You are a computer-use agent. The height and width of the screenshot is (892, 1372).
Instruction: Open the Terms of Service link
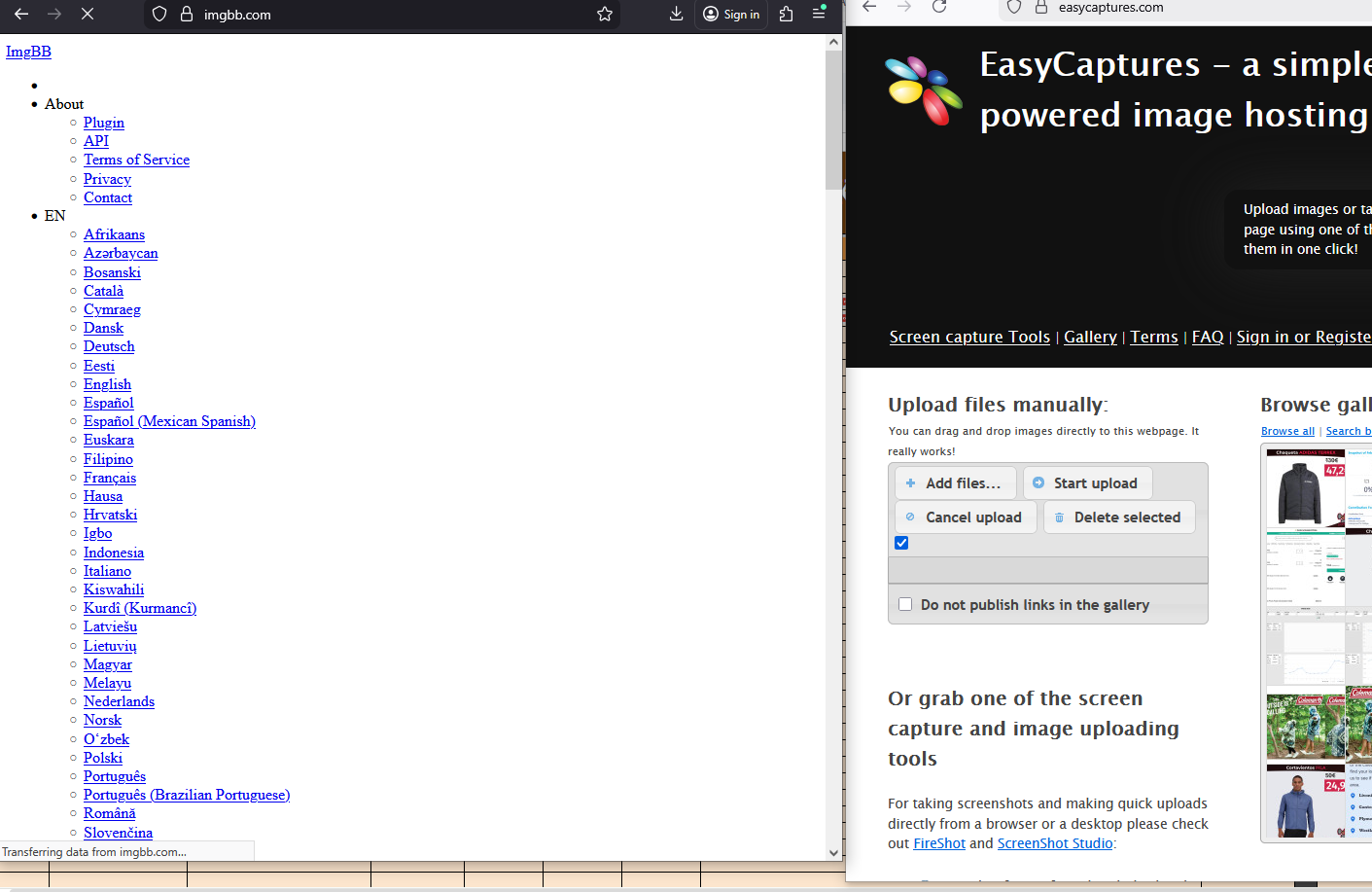[x=136, y=160]
